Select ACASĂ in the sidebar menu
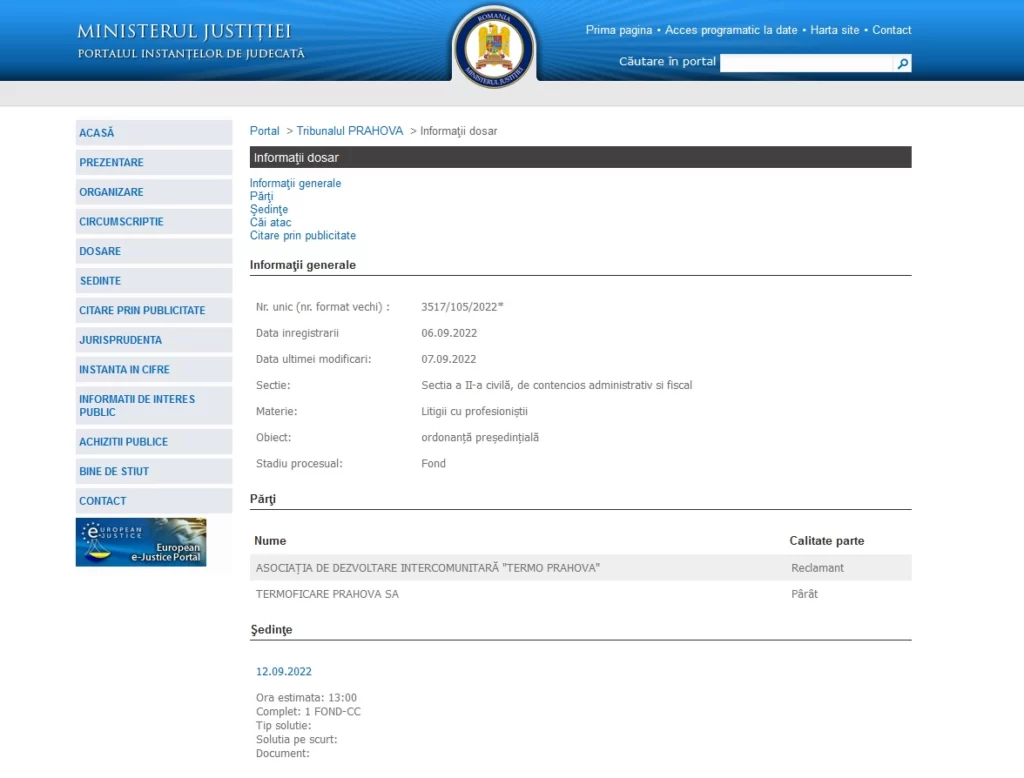 point(97,133)
